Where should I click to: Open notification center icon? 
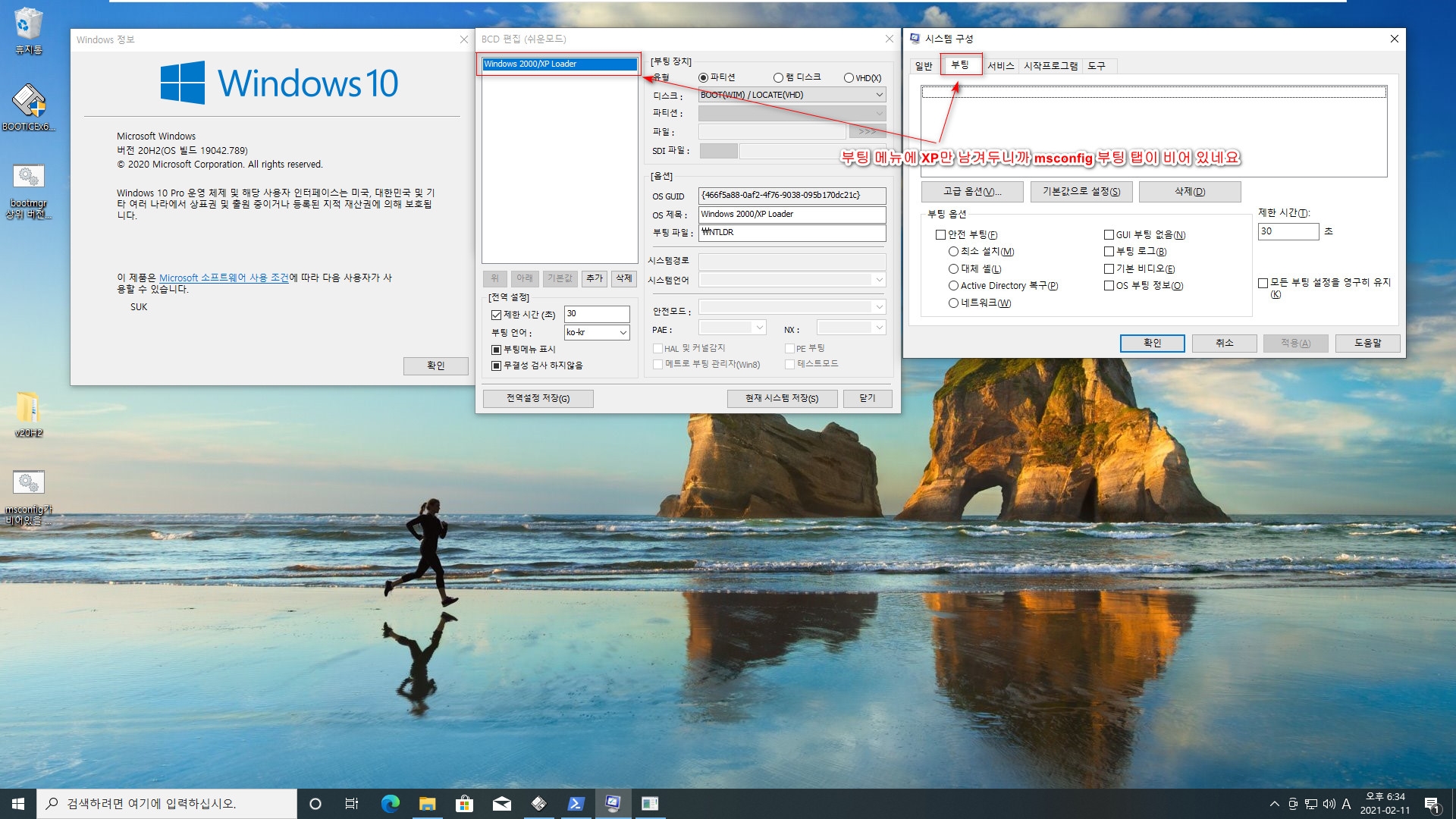point(1432,804)
